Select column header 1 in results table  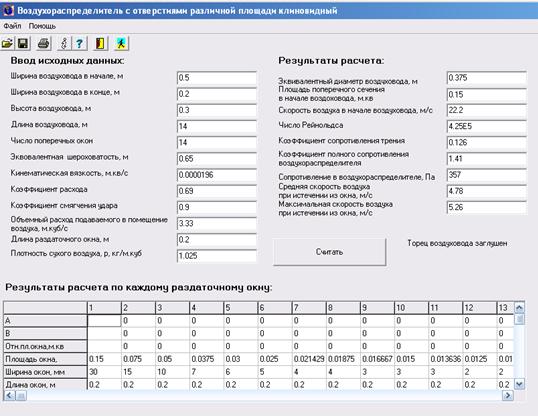104,308
